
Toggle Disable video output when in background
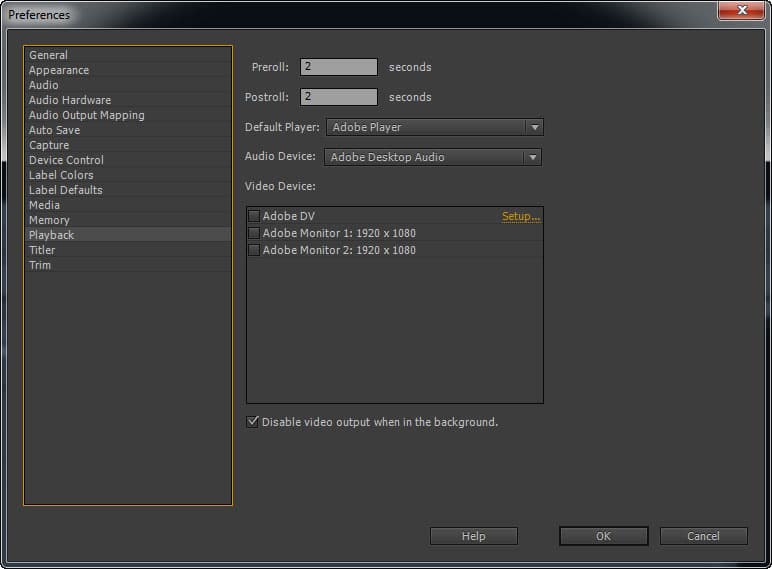(253, 422)
